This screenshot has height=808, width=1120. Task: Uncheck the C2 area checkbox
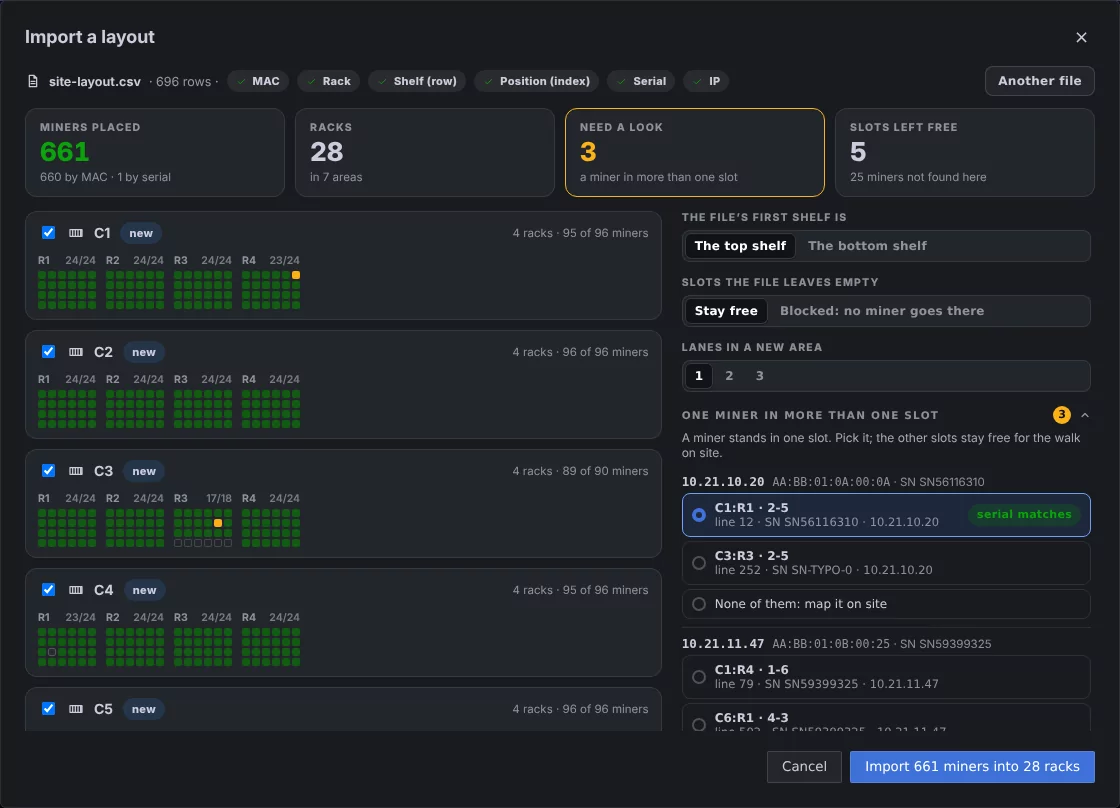coord(48,351)
